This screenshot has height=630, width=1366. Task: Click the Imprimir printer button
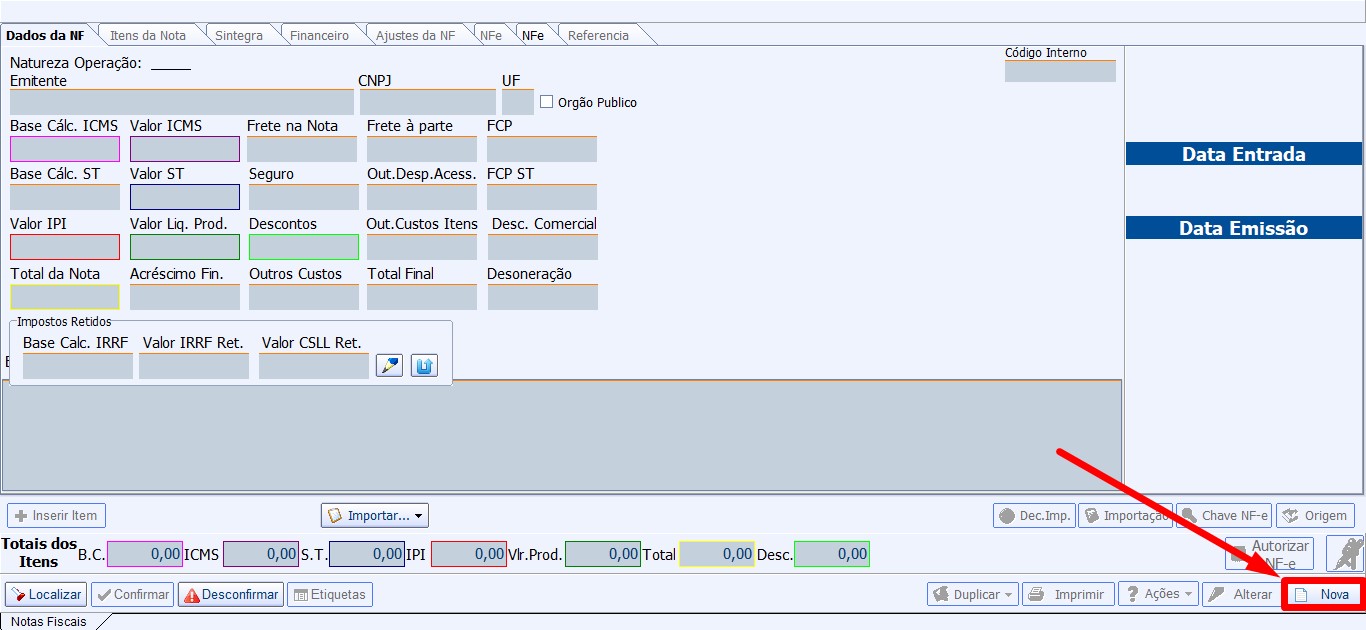tap(1068, 595)
